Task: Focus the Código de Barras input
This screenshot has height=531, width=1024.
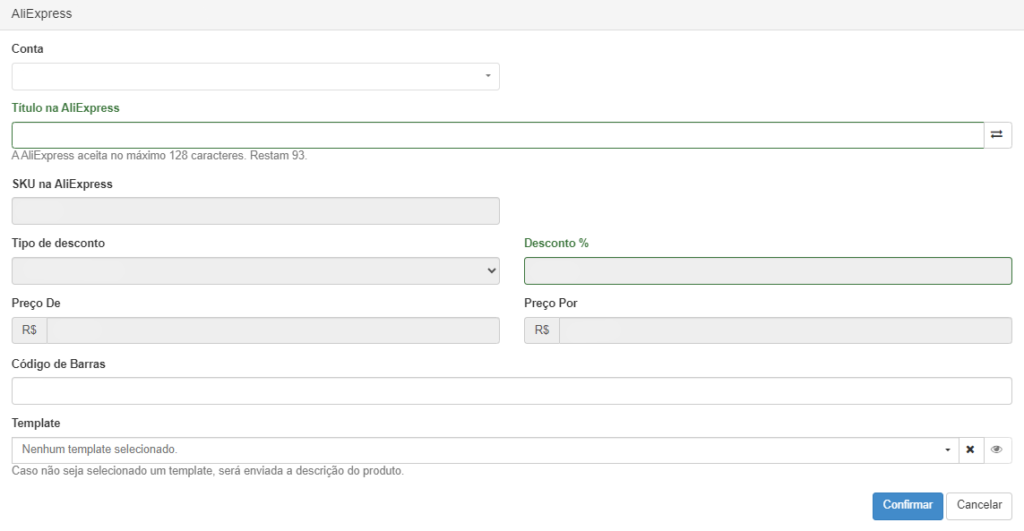Action: tap(511, 391)
